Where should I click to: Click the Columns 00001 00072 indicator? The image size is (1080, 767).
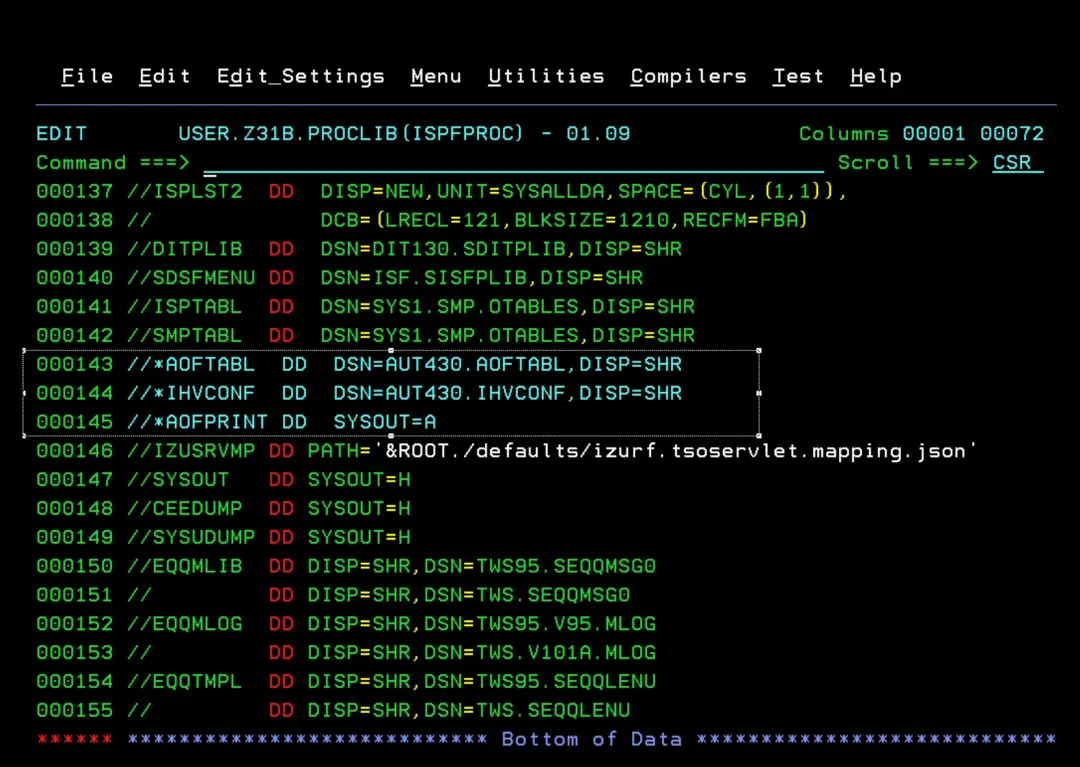pos(922,134)
